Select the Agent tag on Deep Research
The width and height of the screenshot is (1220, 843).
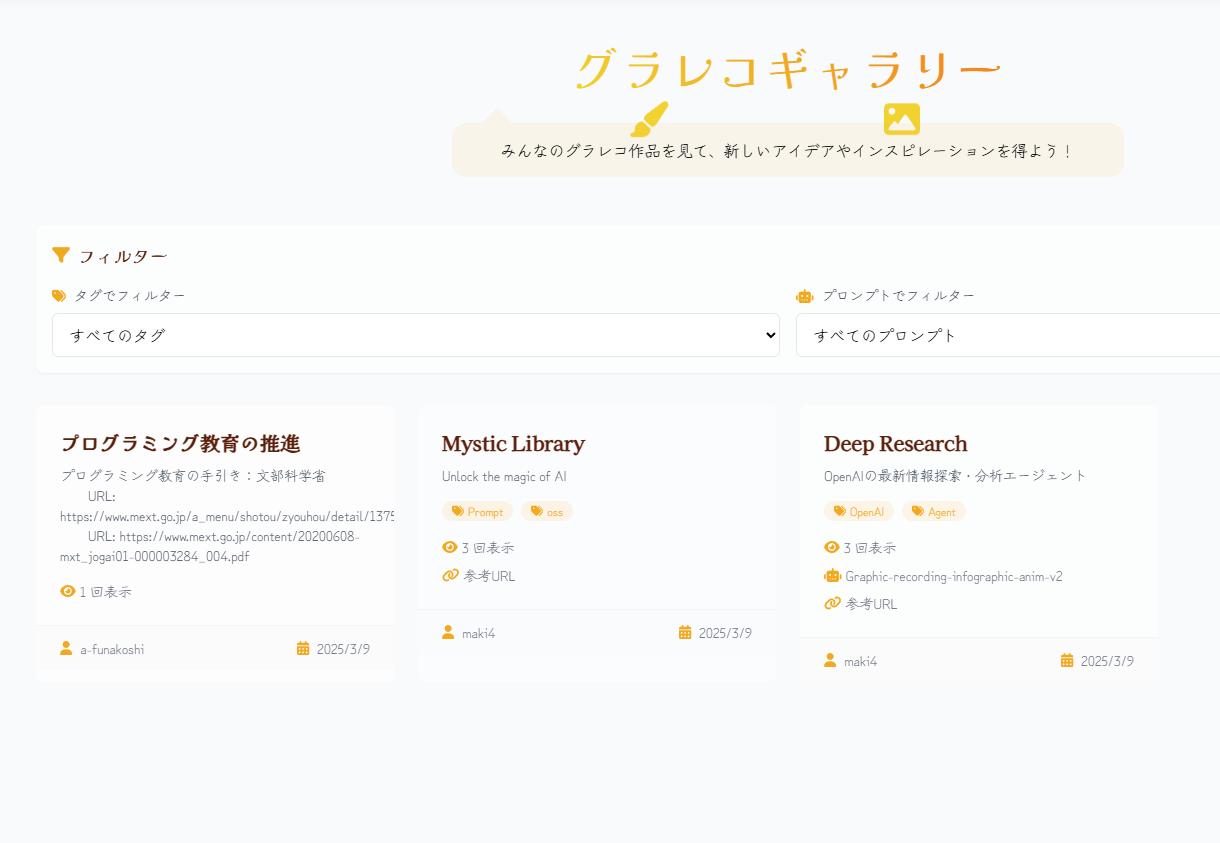point(934,511)
